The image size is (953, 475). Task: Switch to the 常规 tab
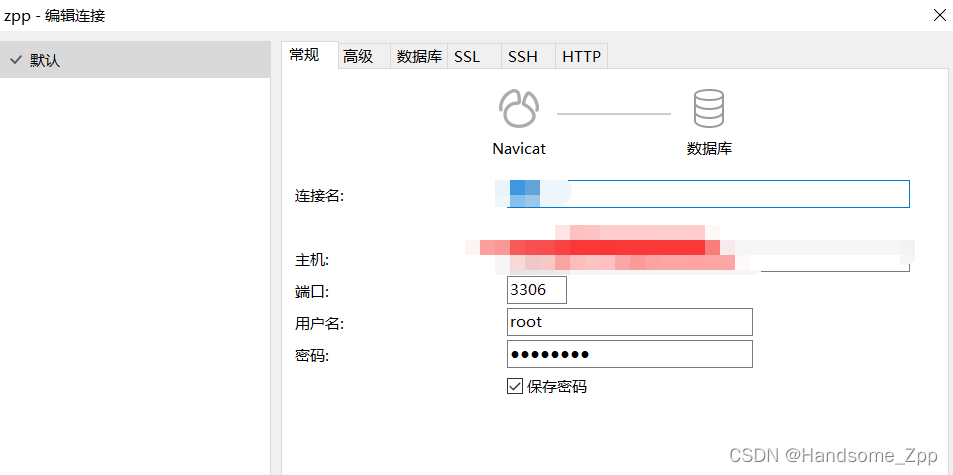[x=310, y=55]
